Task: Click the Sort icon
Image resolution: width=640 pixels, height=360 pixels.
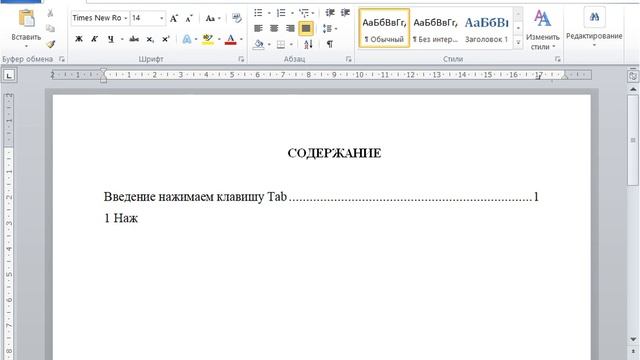Action: tap(308, 44)
